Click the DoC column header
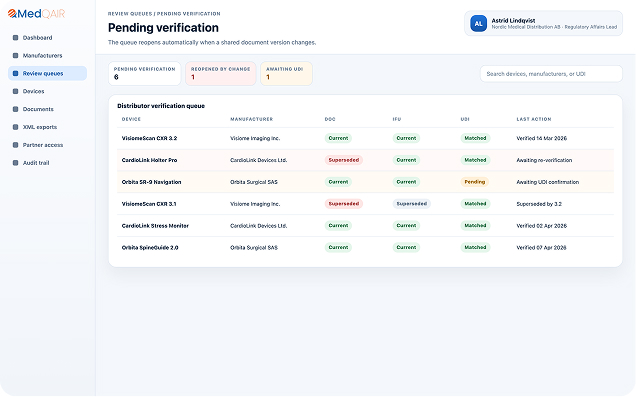636x397 pixels. click(x=330, y=119)
